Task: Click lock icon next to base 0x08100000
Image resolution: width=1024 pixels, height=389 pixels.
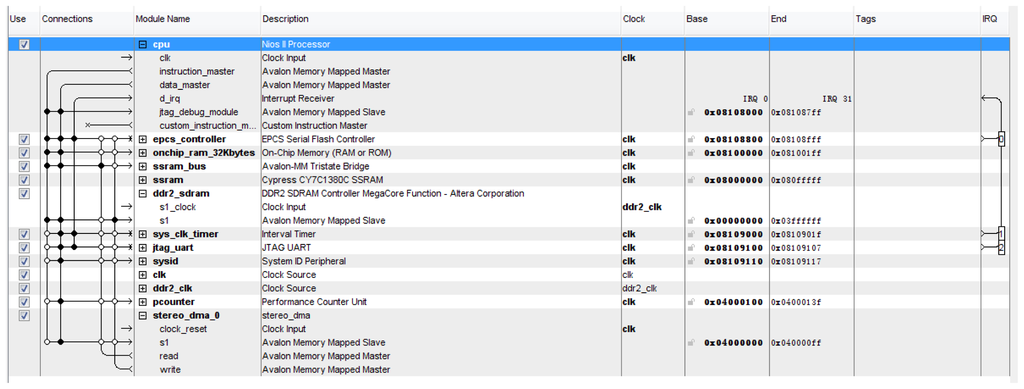Action: [x=692, y=153]
